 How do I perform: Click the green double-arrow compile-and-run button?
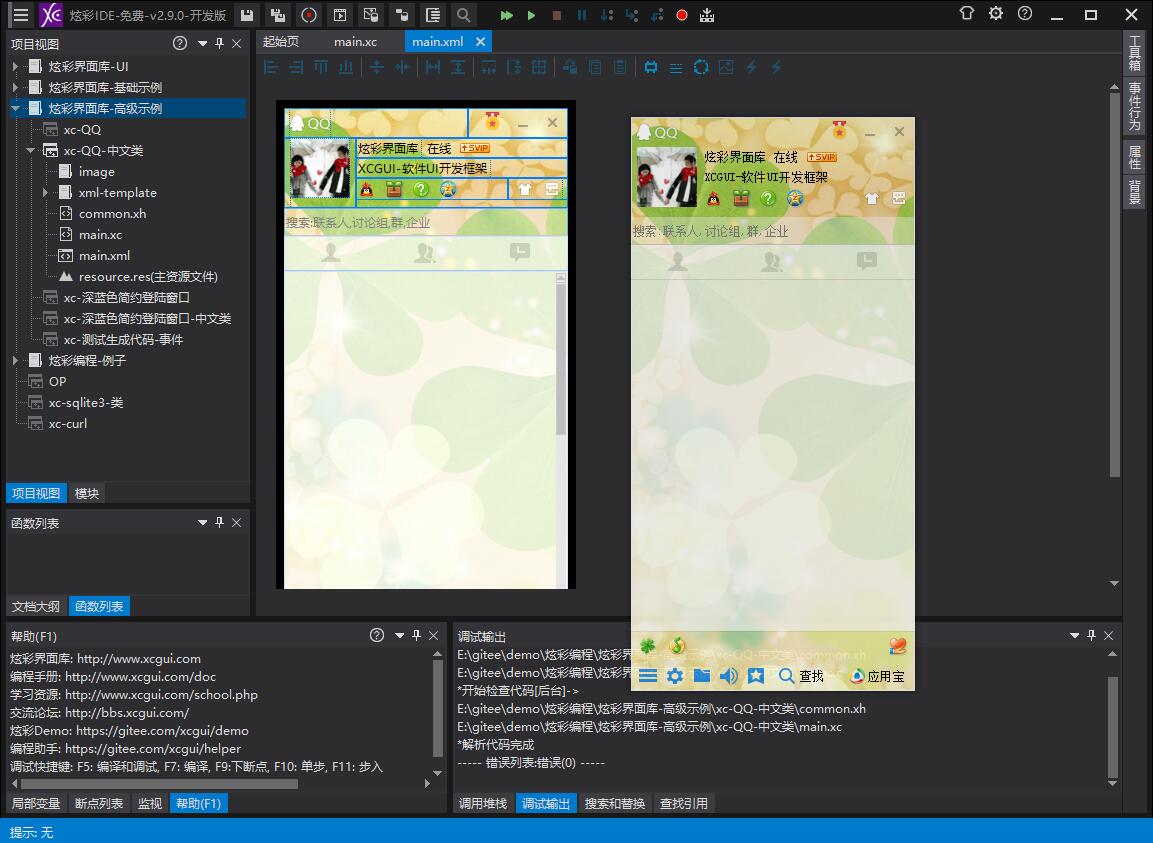pos(506,15)
